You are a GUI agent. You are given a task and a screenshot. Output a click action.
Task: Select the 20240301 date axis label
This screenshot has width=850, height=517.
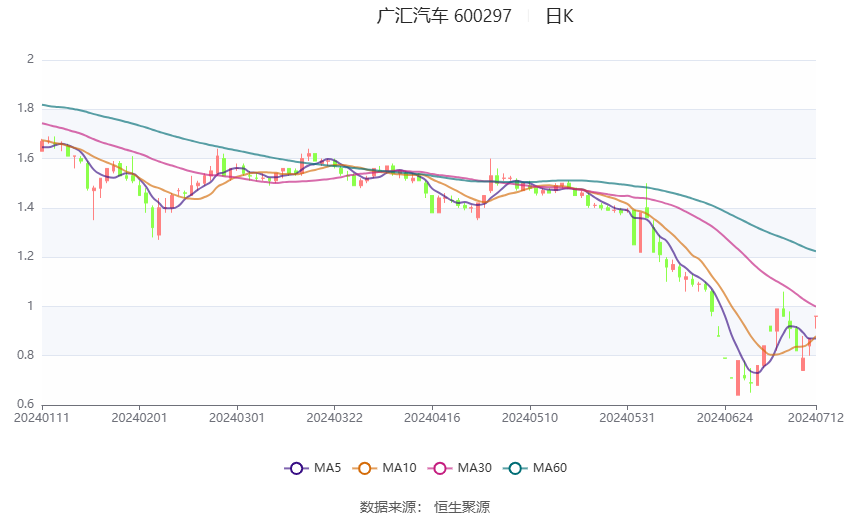click(x=236, y=418)
